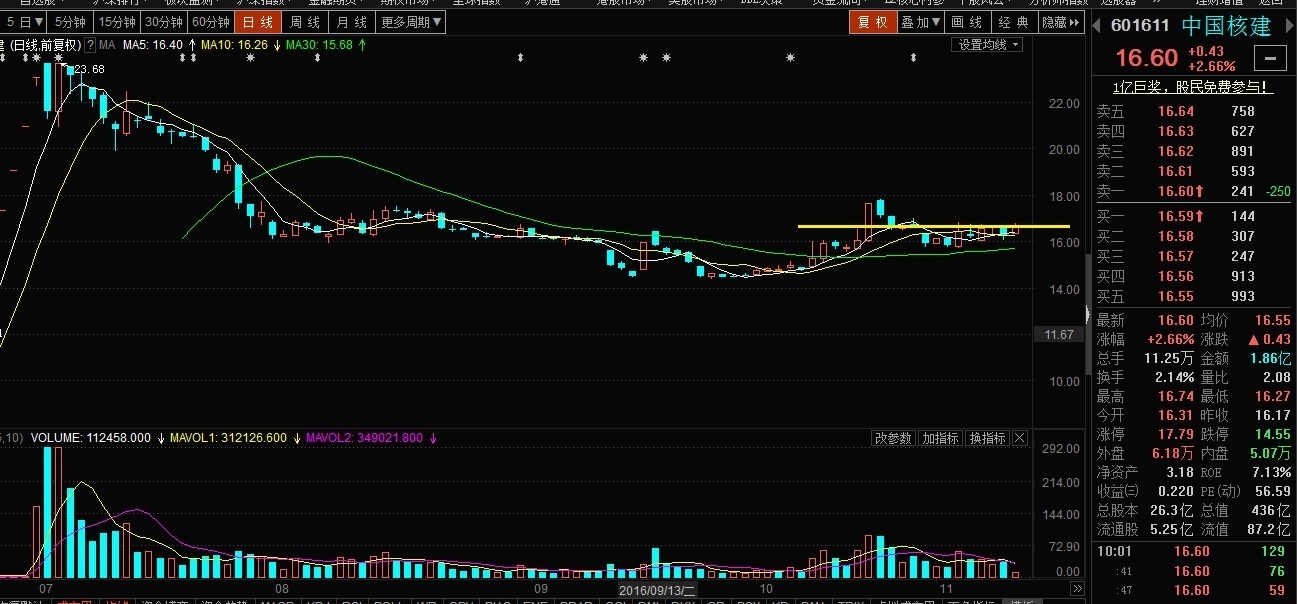Select the 卖一 16.60 order book row

(1193, 191)
